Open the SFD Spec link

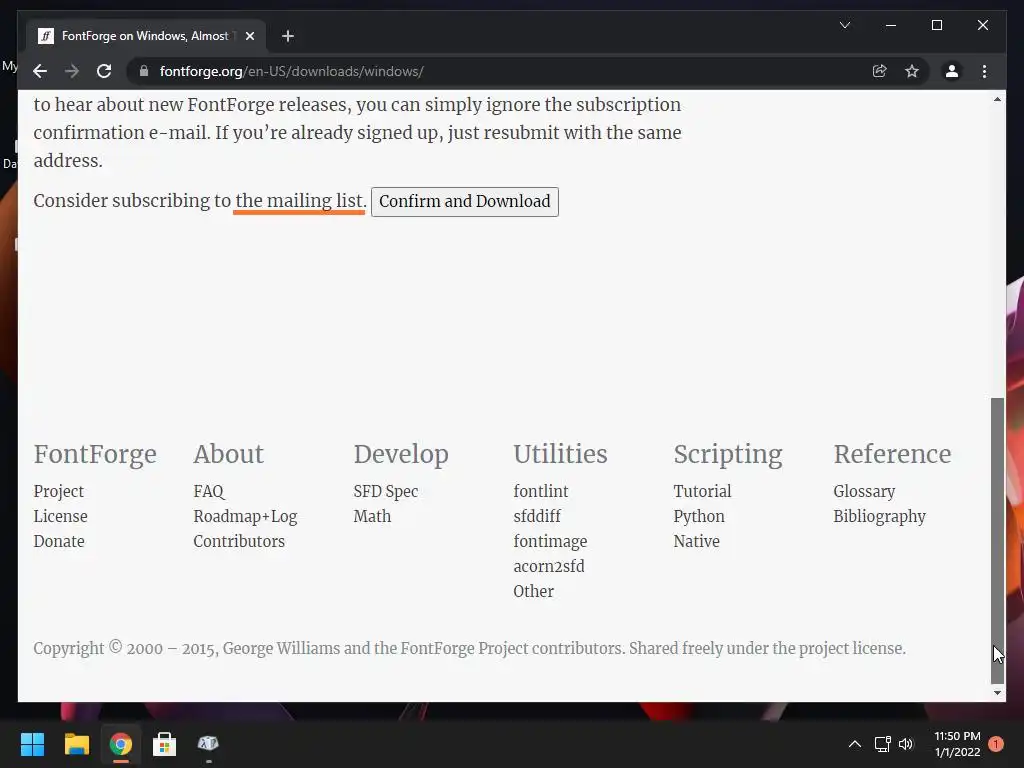click(x=386, y=492)
